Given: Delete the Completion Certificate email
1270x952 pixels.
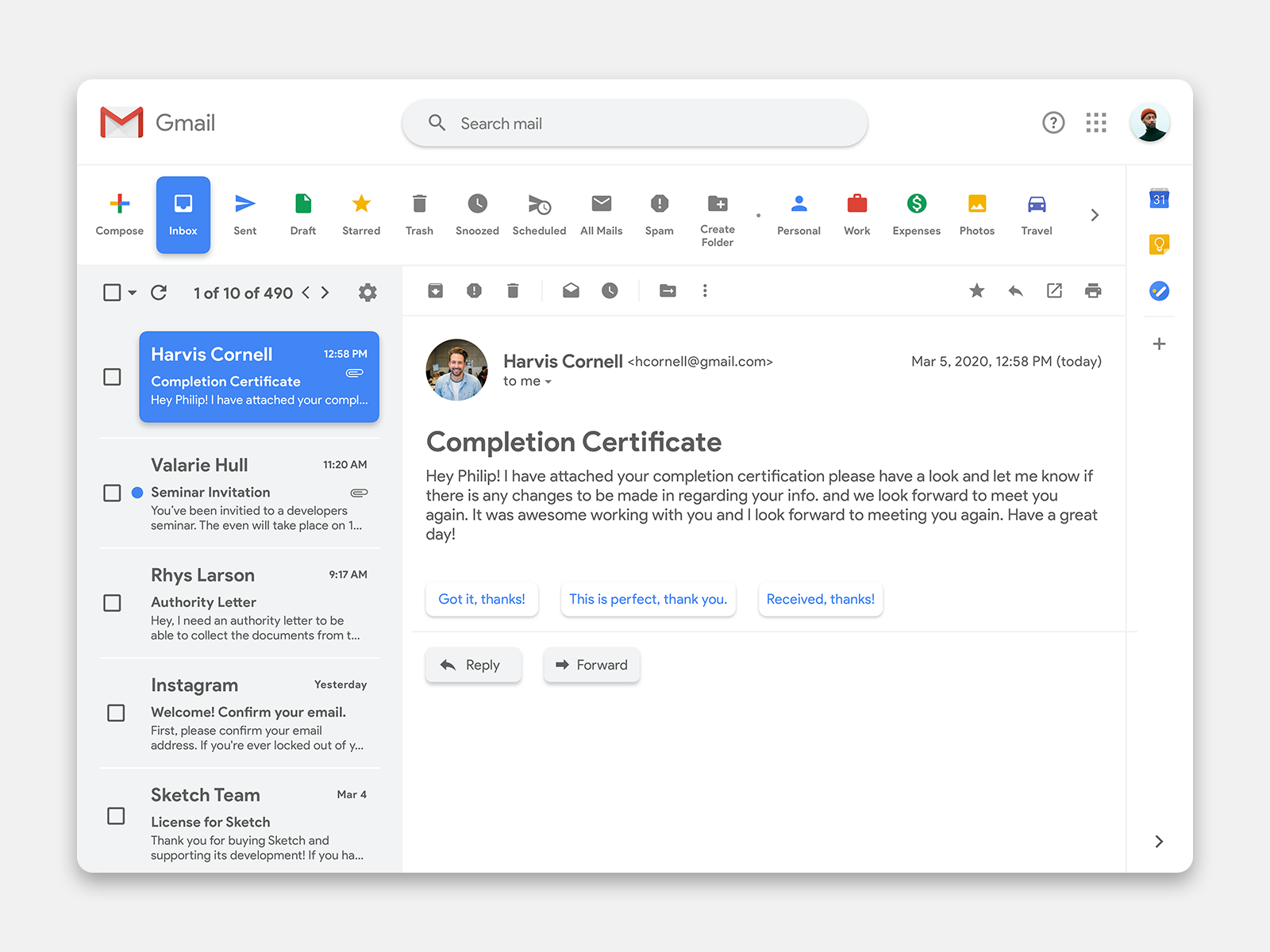Looking at the screenshot, I should (513, 290).
